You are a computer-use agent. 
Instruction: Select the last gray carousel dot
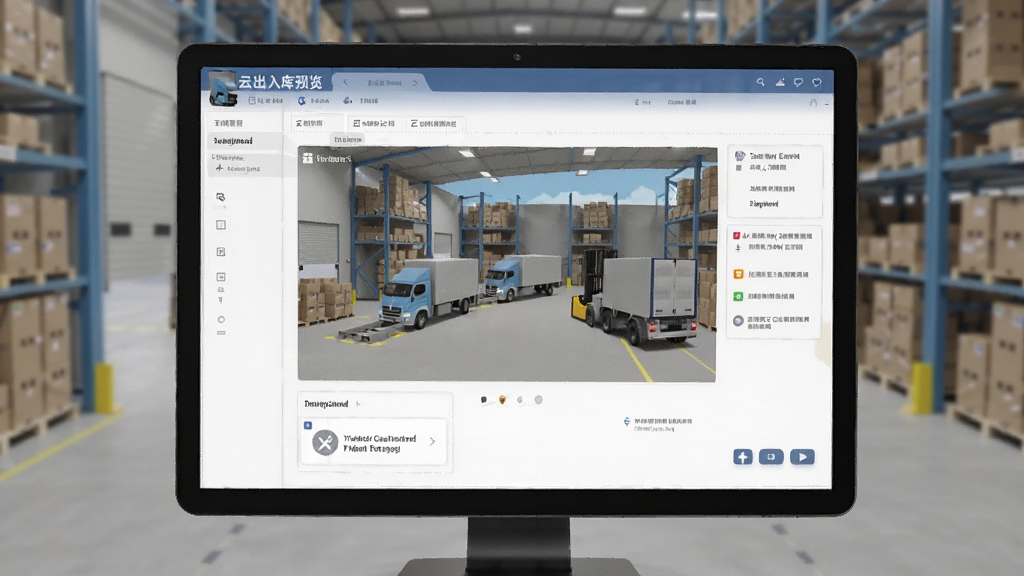pyautogui.click(x=538, y=400)
